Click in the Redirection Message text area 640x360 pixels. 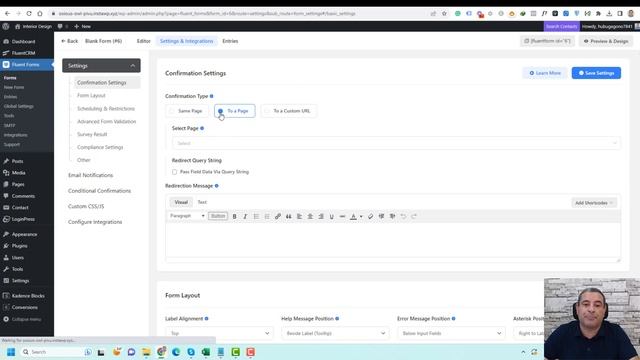point(393,239)
